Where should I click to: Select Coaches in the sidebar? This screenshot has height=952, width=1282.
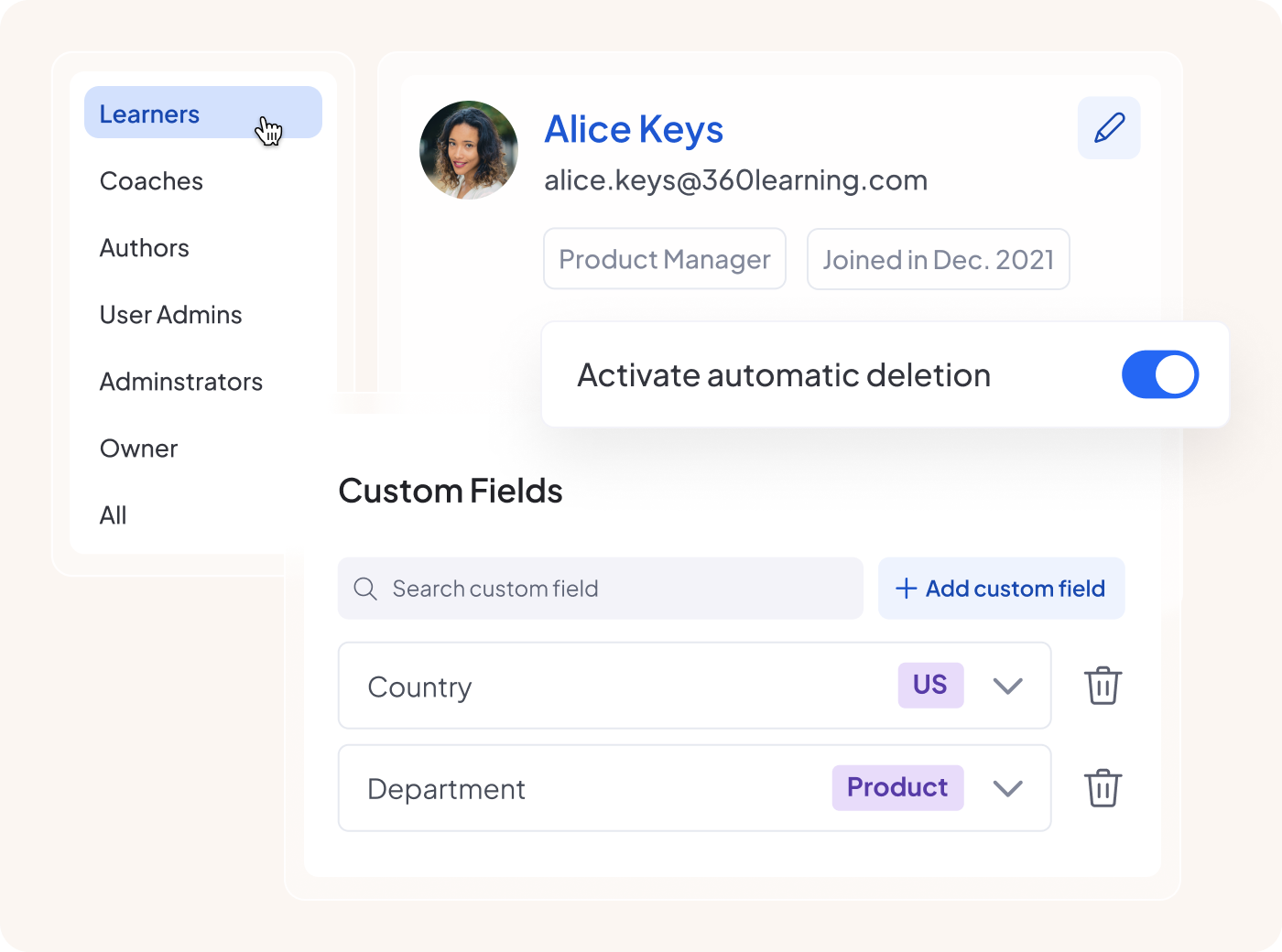click(x=151, y=181)
